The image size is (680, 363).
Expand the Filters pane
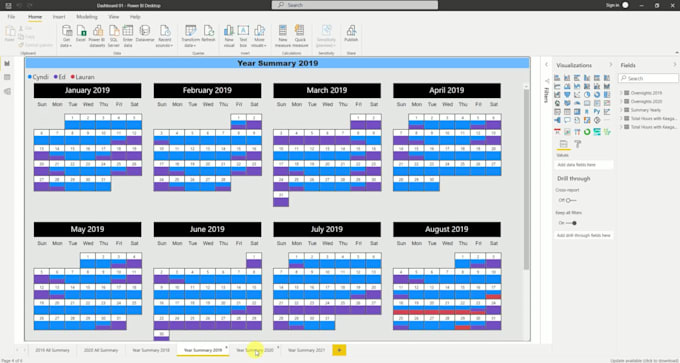coord(546,65)
